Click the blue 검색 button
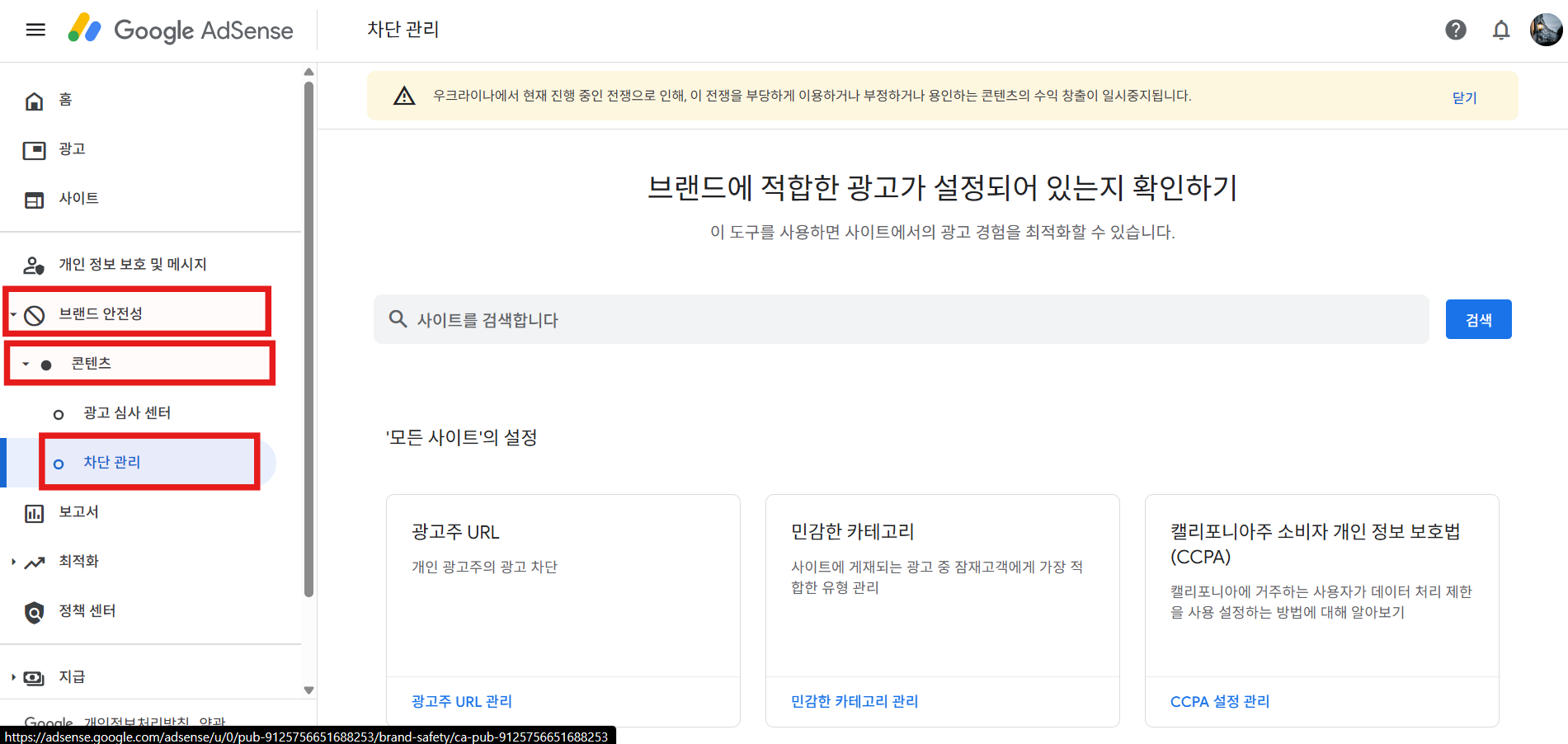 (1478, 319)
